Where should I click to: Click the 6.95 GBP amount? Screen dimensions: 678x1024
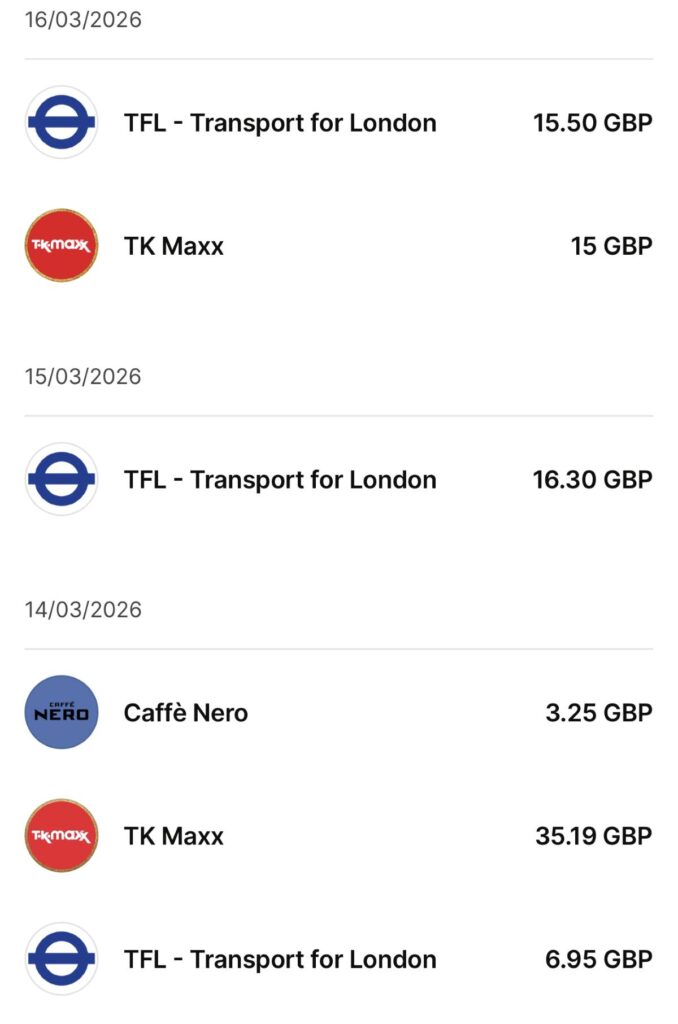pyautogui.click(x=599, y=960)
